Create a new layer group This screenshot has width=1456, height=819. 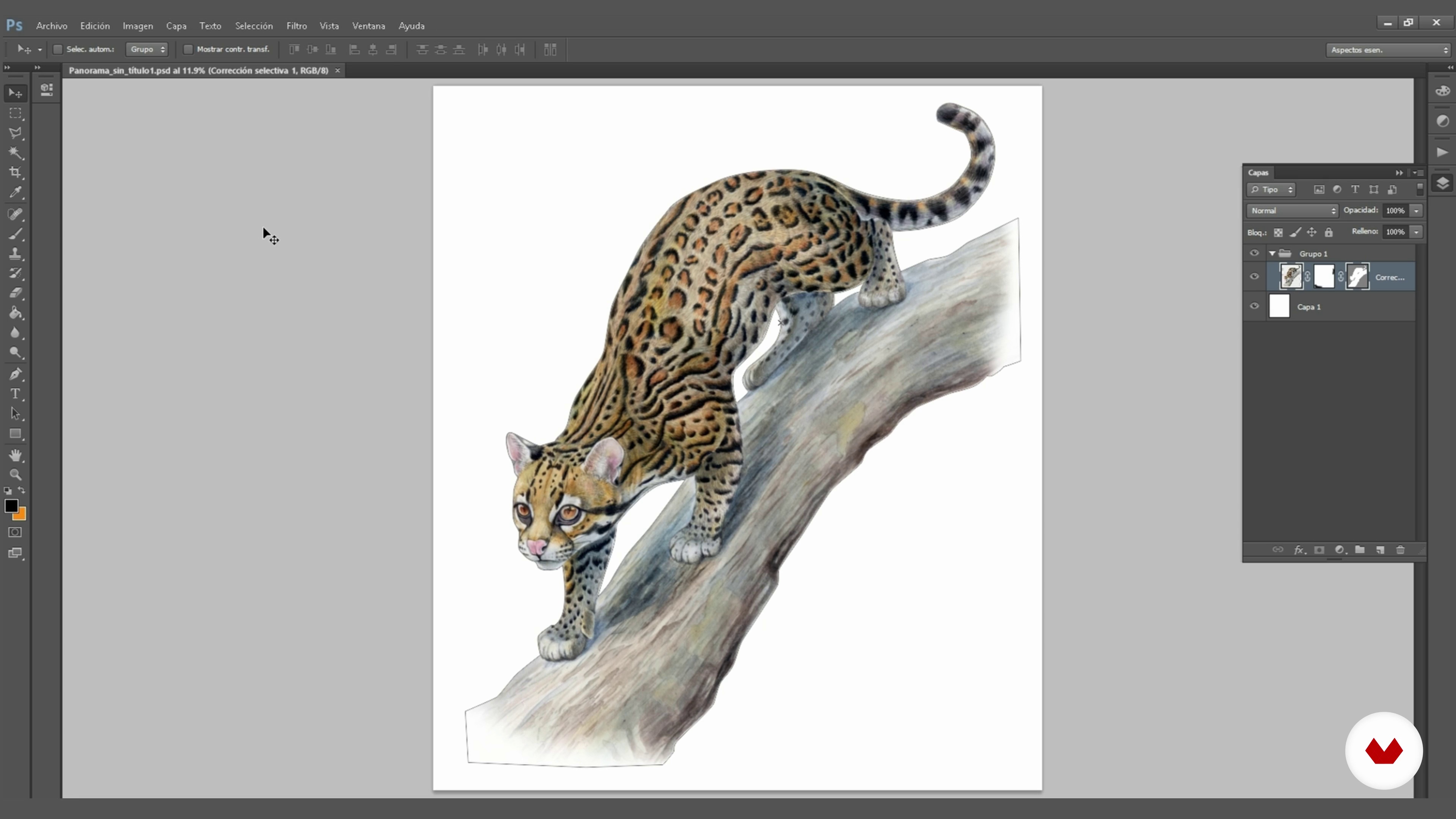click(1360, 550)
